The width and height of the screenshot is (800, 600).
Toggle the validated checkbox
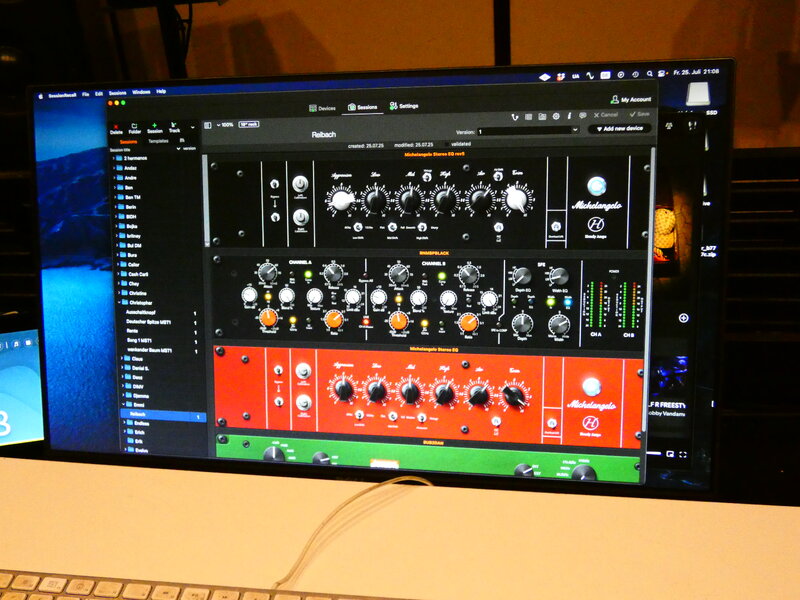coord(447,144)
